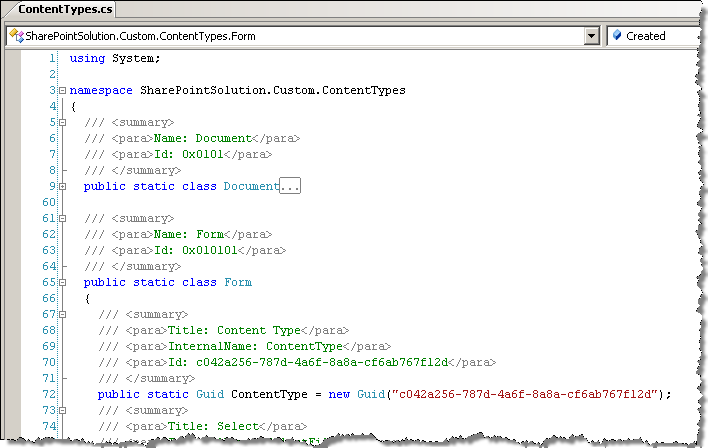Image resolution: width=708 pixels, height=448 pixels.
Task: Collapse the namespace block at line 3
Action: [63, 90]
